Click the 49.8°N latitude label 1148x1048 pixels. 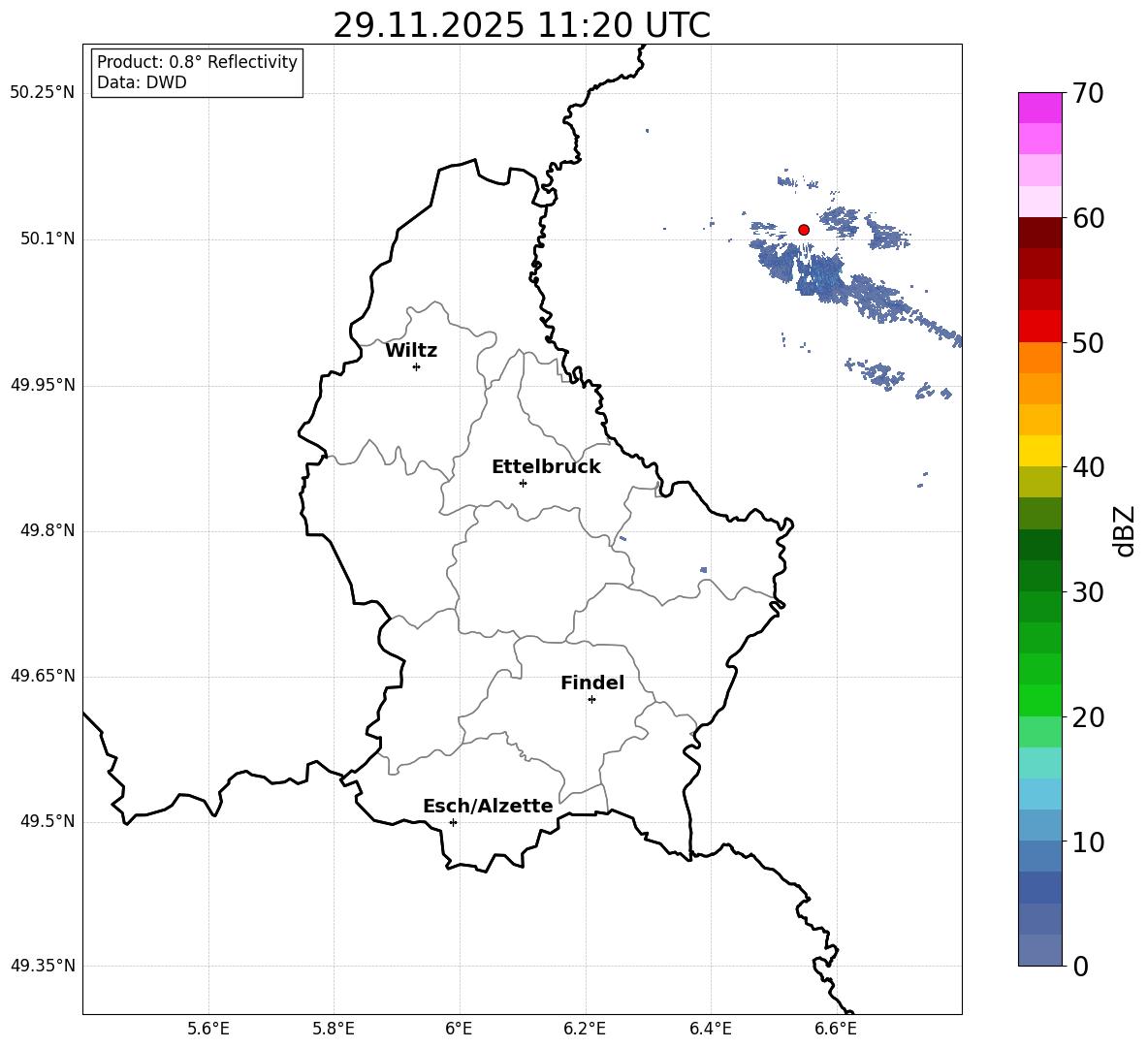[x=48, y=530]
